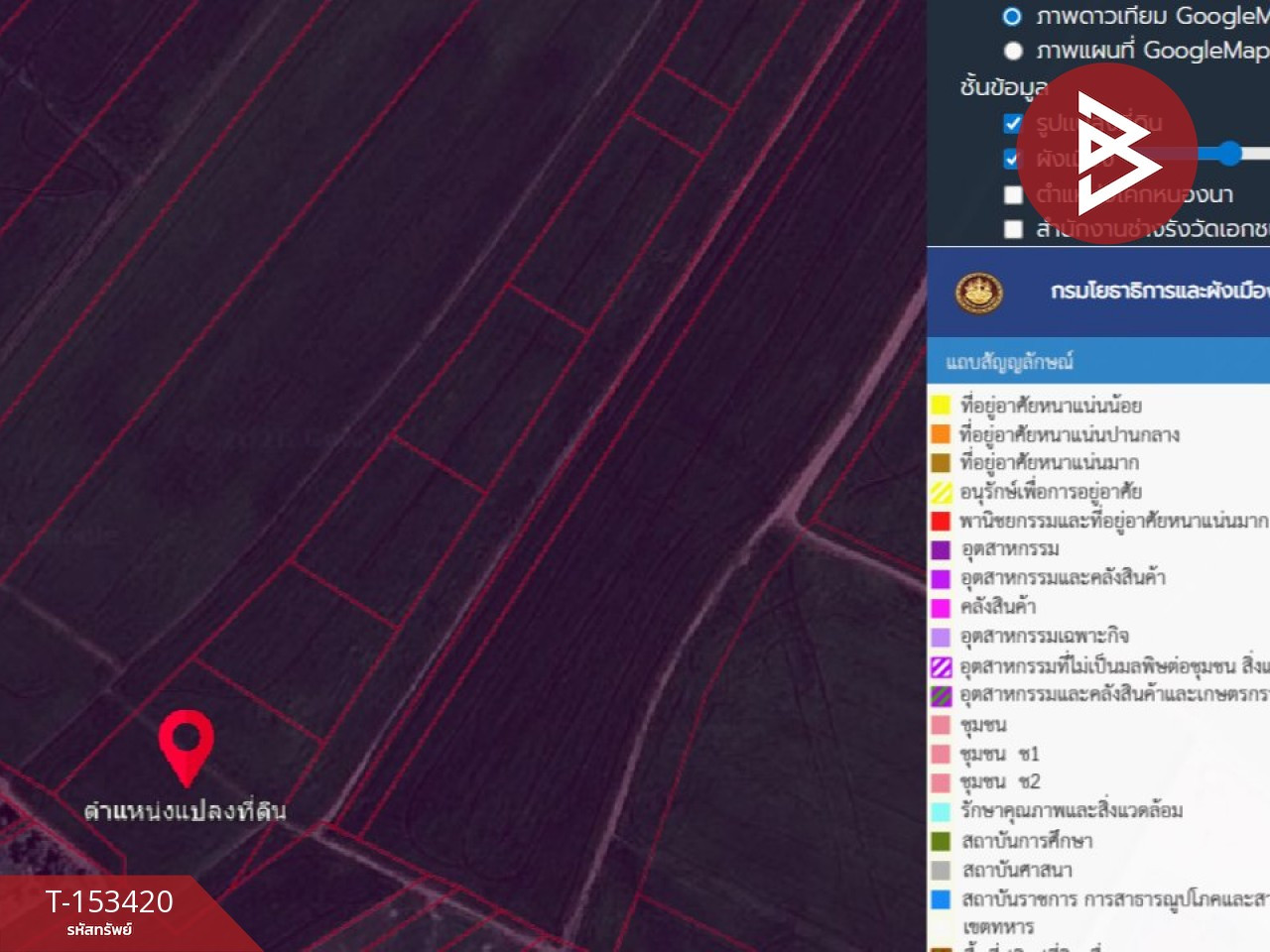This screenshot has height=952, width=1270.
Task: Click the ชุมชน ช2 legend label
Action: click(x=1000, y=782)
